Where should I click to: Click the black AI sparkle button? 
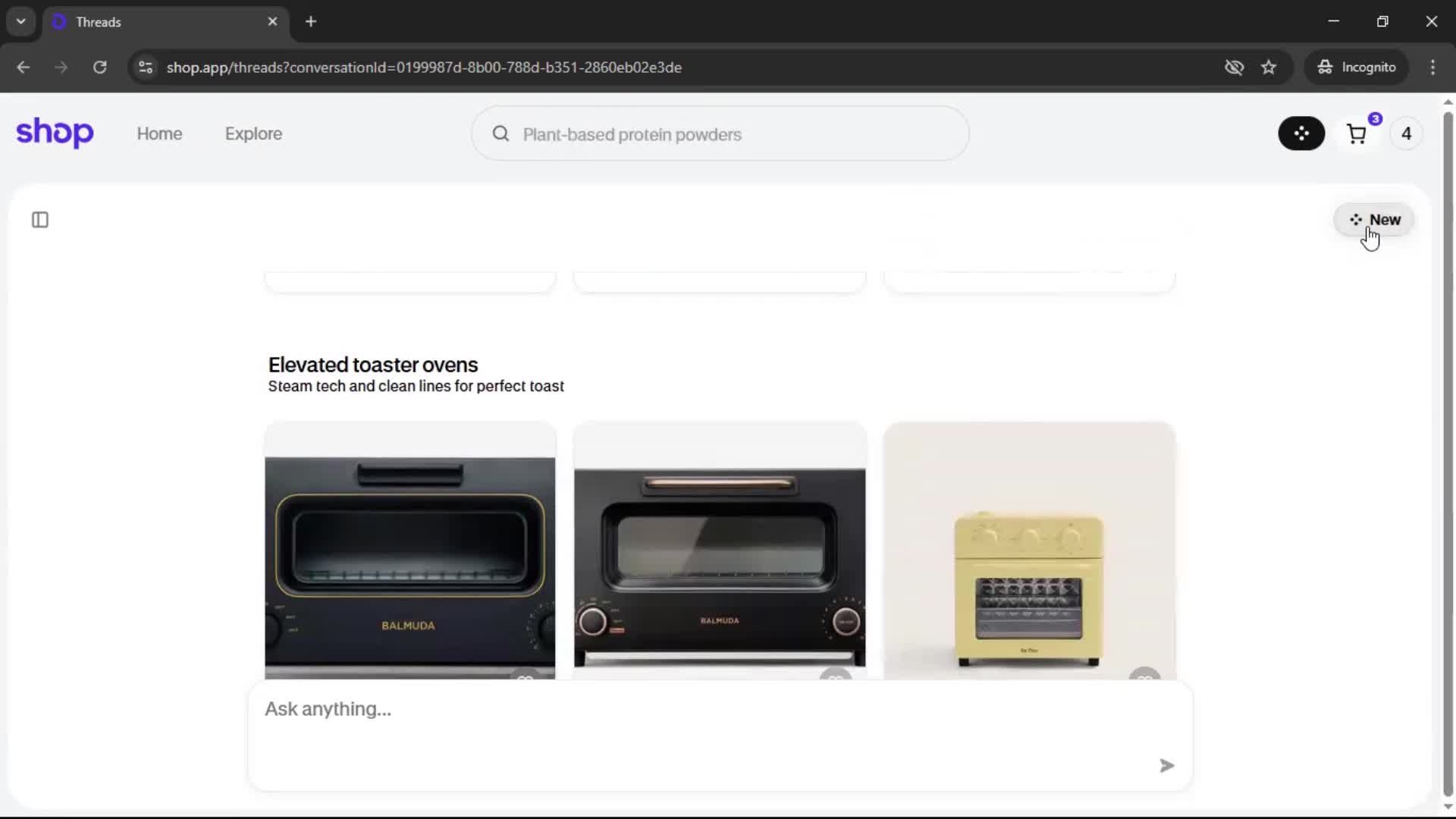pos(1301,133)
